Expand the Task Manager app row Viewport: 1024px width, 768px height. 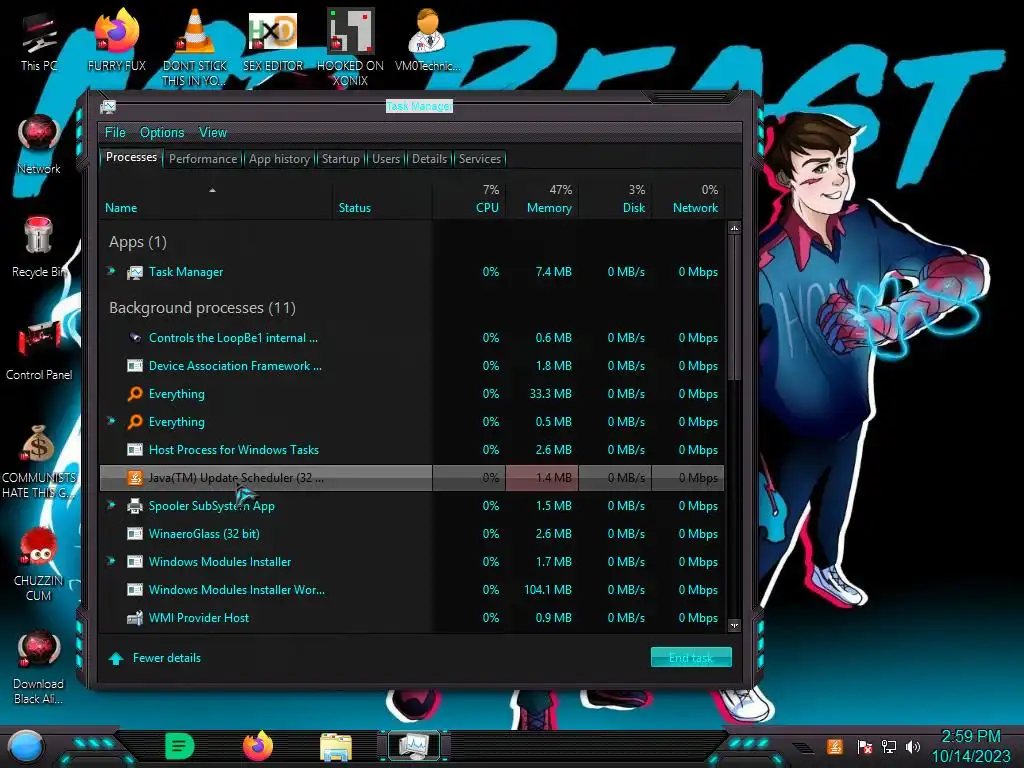[x=111, y=271]
